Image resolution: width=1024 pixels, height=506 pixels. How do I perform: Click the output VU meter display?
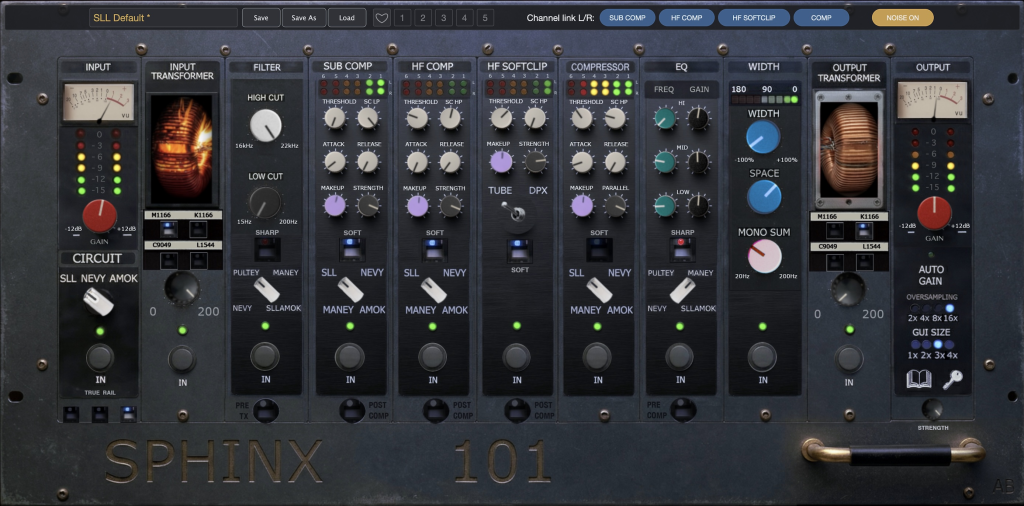933,100
